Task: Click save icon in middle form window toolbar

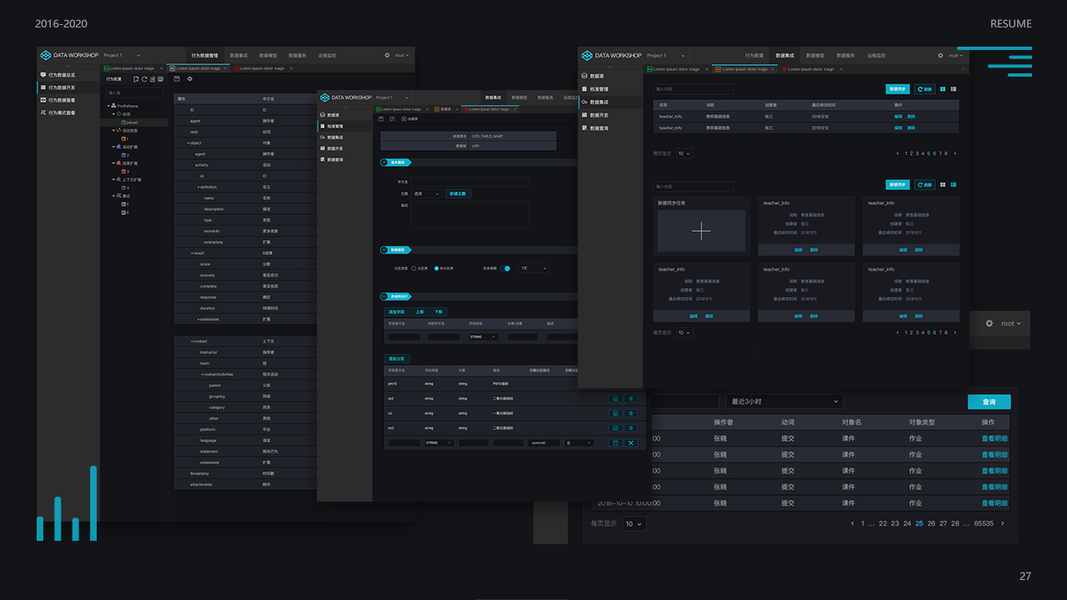Action: tap(381, 119)
